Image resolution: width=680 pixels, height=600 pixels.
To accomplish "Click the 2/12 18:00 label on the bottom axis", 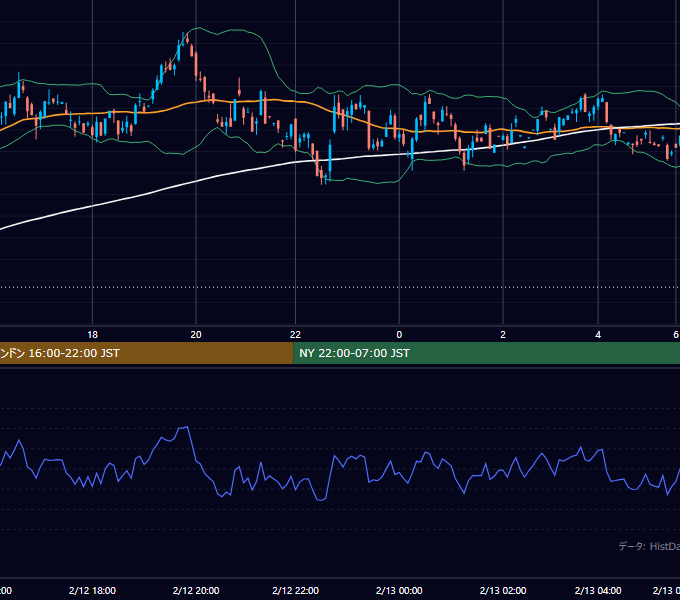I will 92,590.
